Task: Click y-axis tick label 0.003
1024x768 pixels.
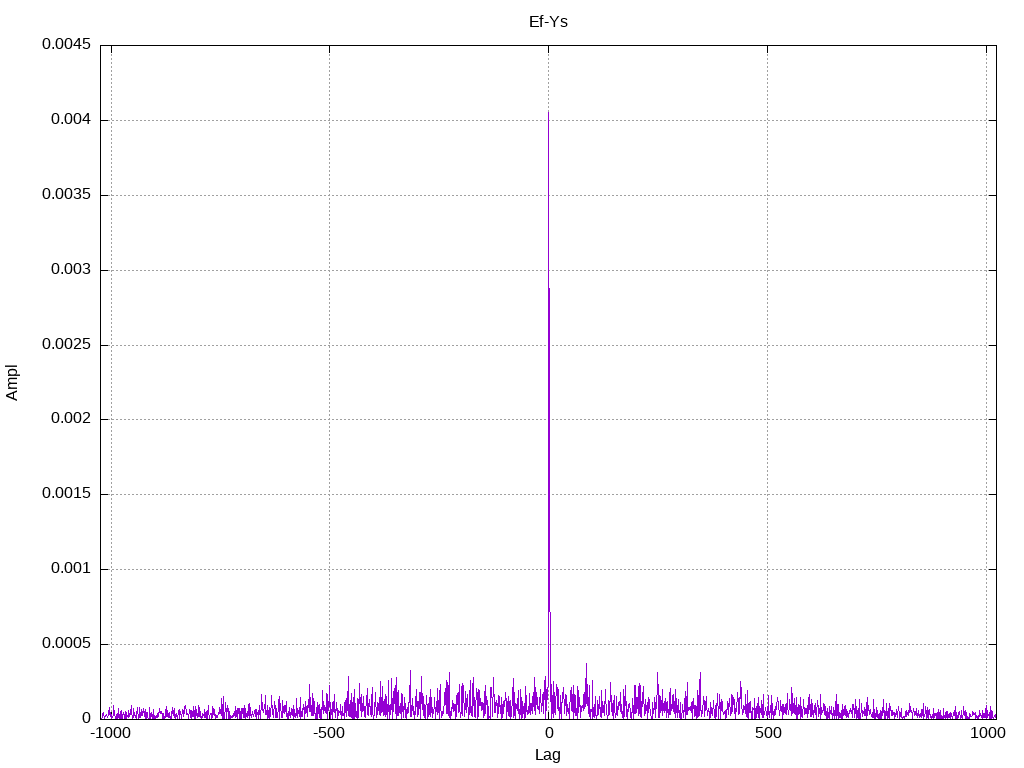Action: tap(71, 269)
